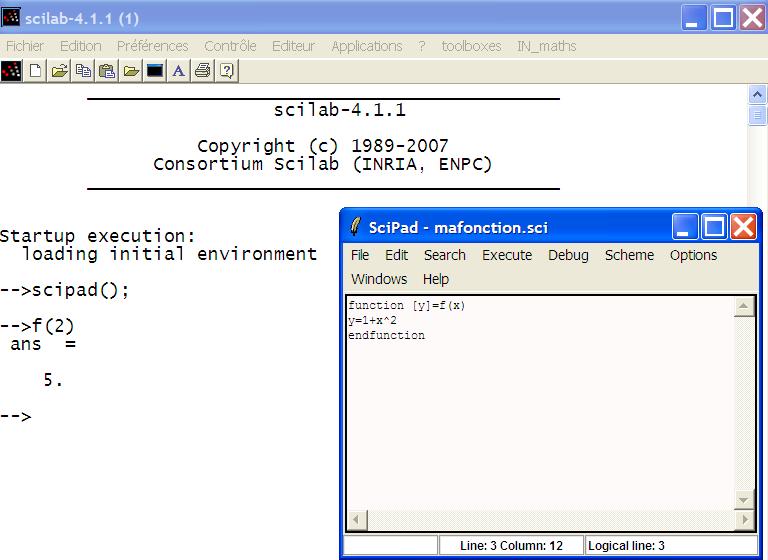Open the Applications menu
Image resolution: width=768 pixels, height=560 pixels.
(367, 46)
